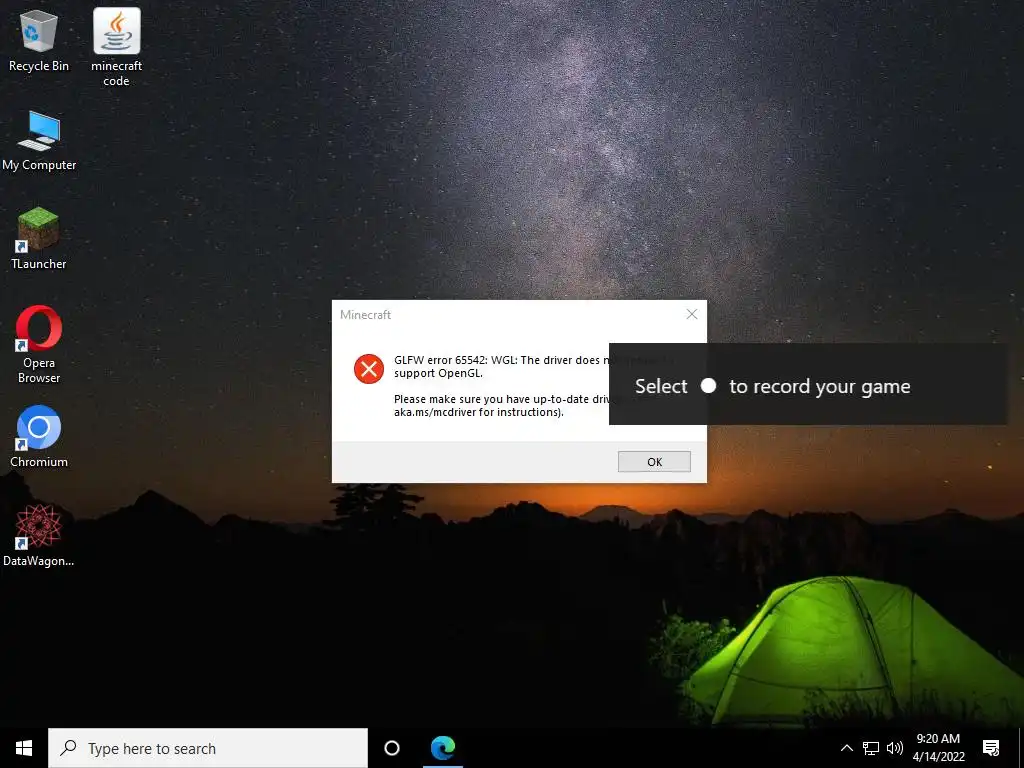The image size is (1024, 768).
Task: Launch Microsoft Edge from taskbar
Action: (443, 748)
